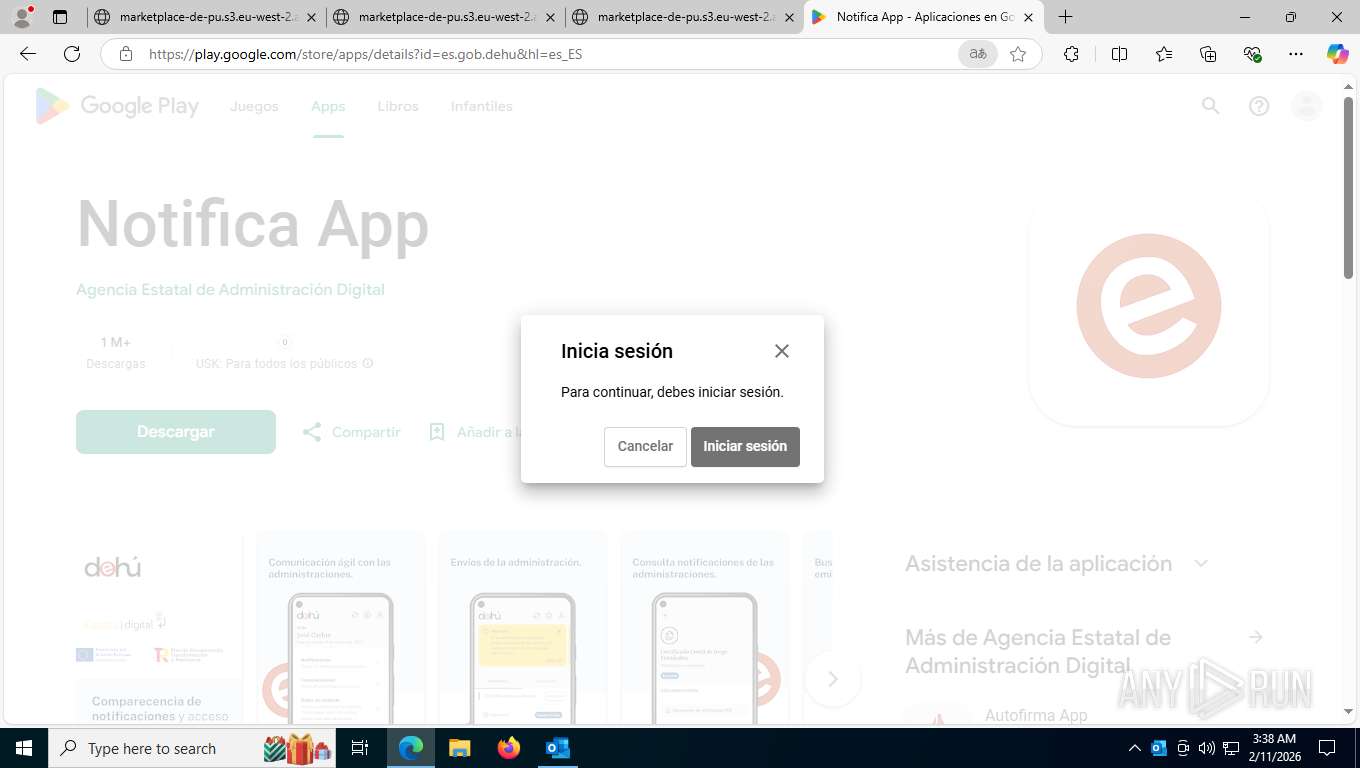Reload the page with the refresh icon
Screen dimensions: 1360x768
point(72,54)
